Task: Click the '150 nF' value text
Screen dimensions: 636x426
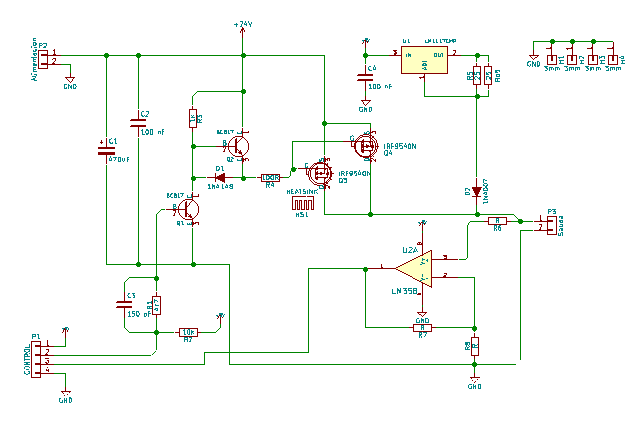Action: pyautogui.click(x=139, y=314)
